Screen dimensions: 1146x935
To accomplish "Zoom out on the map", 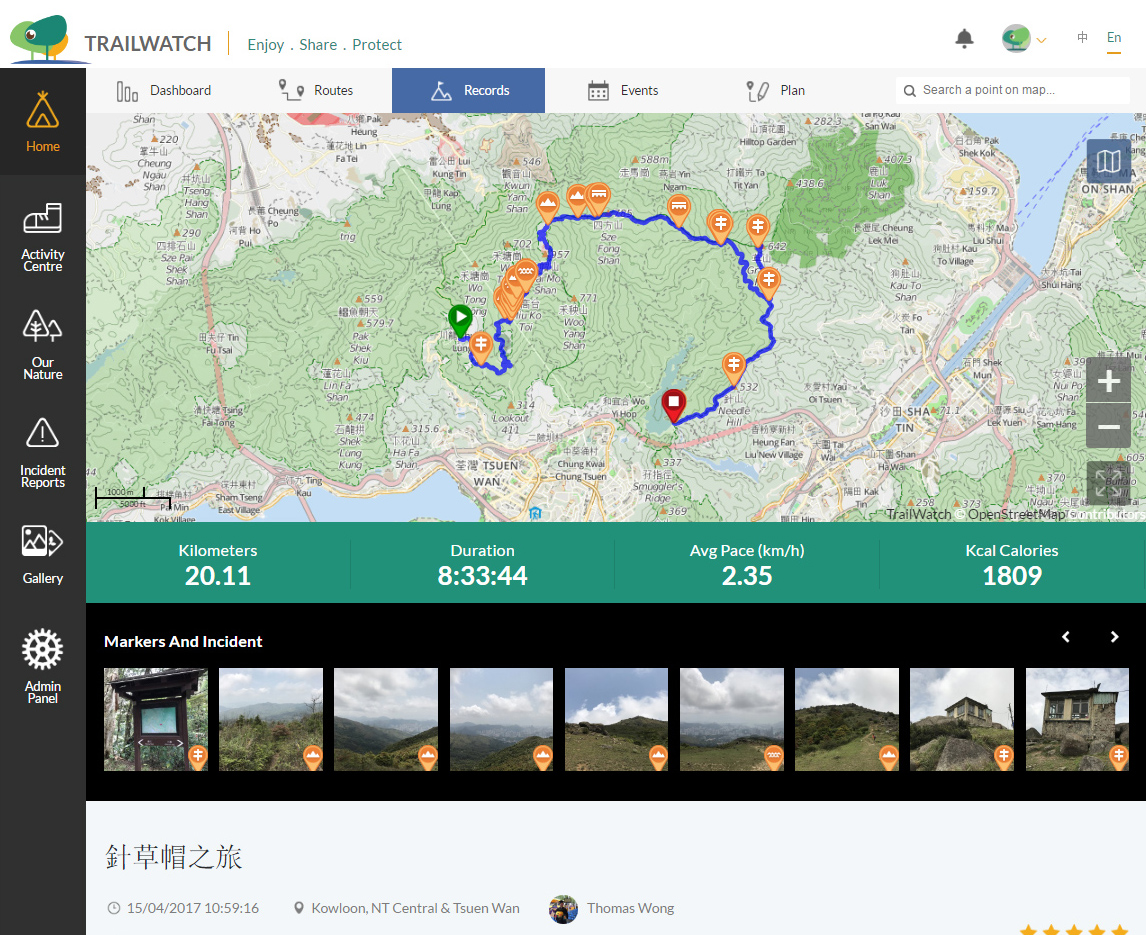I will (1108, 427).
